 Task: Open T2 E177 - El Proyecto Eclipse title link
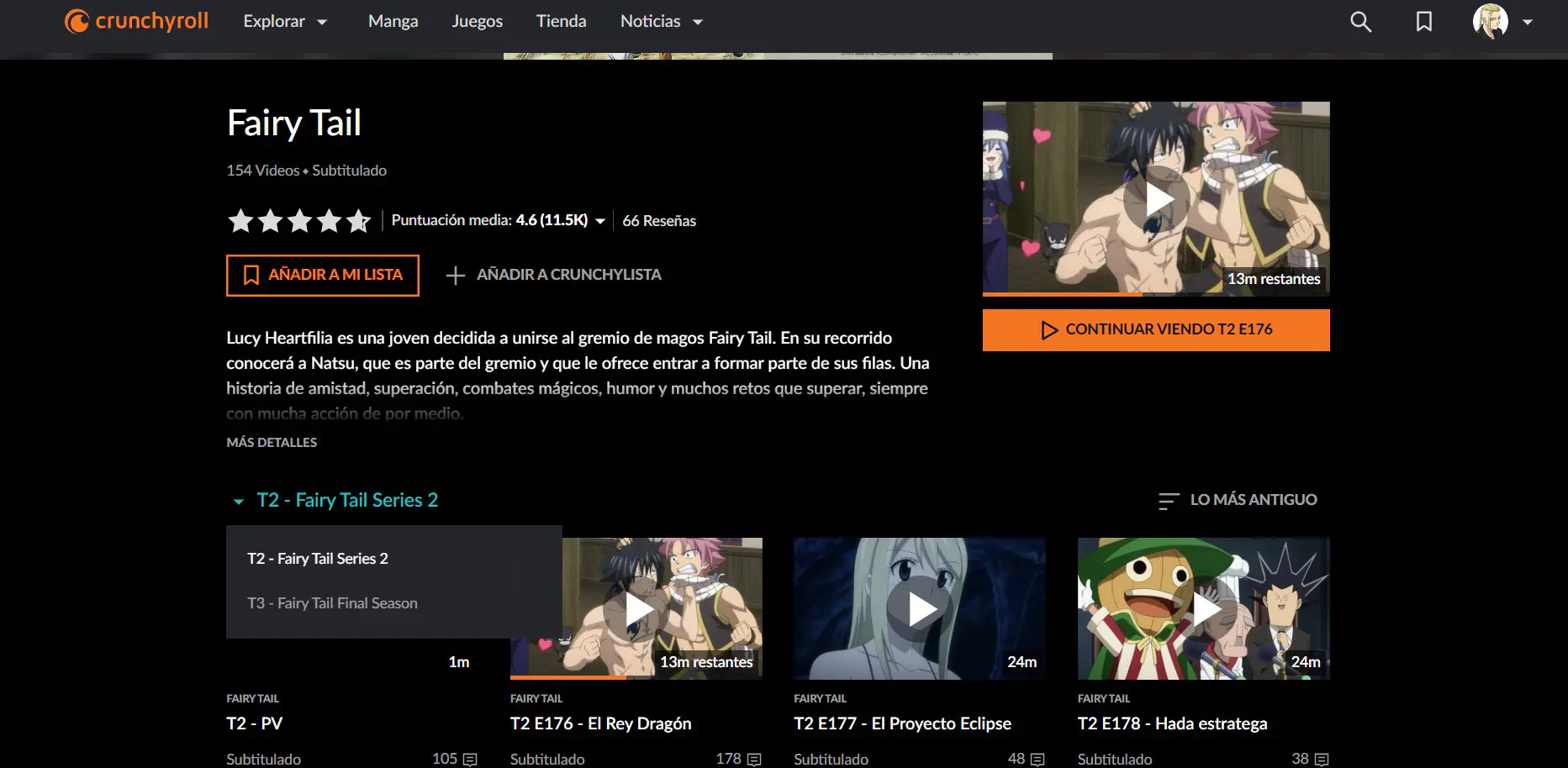[x=903, y=723]
